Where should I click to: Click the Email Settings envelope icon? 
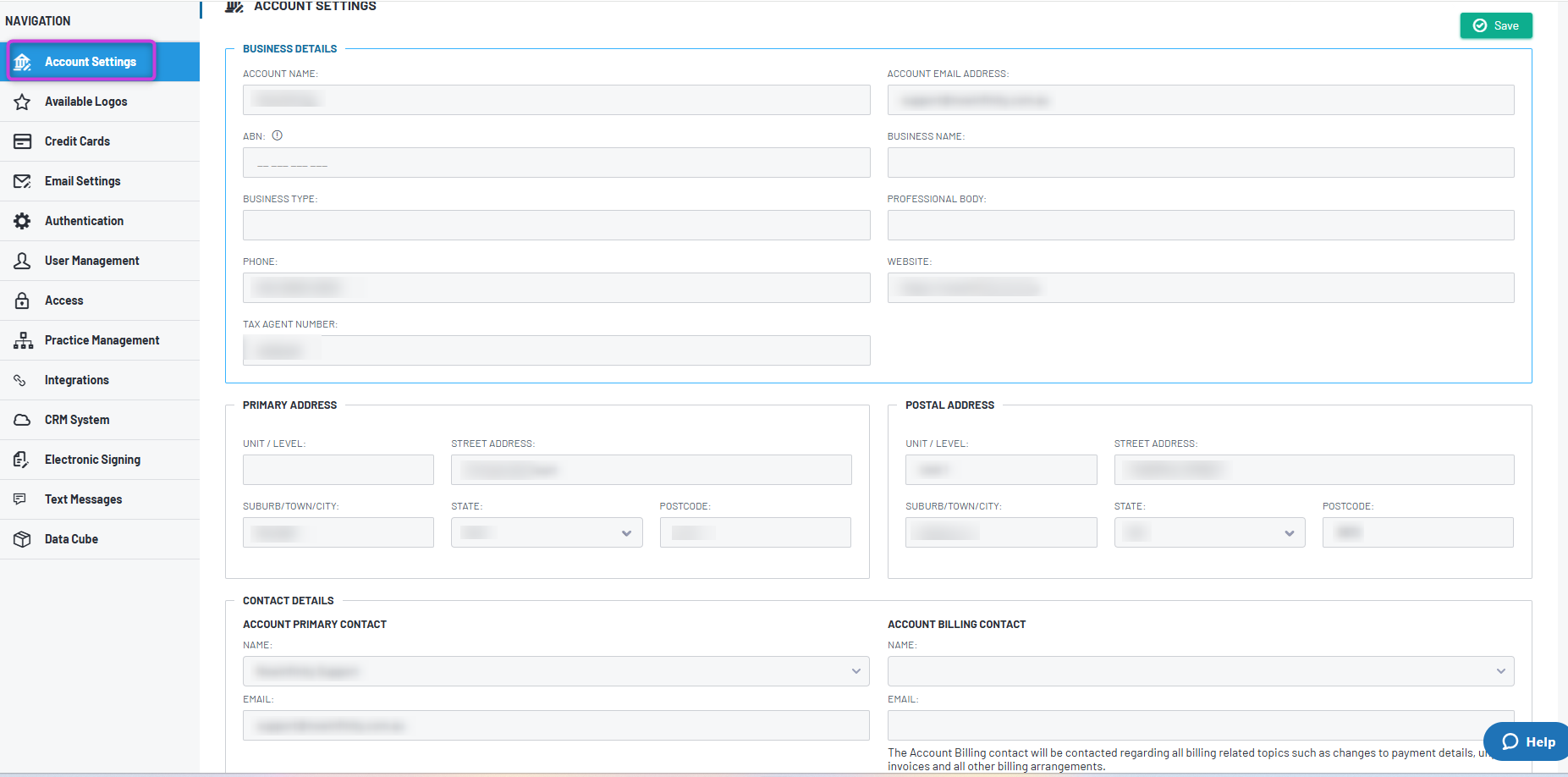click(22, 181)
